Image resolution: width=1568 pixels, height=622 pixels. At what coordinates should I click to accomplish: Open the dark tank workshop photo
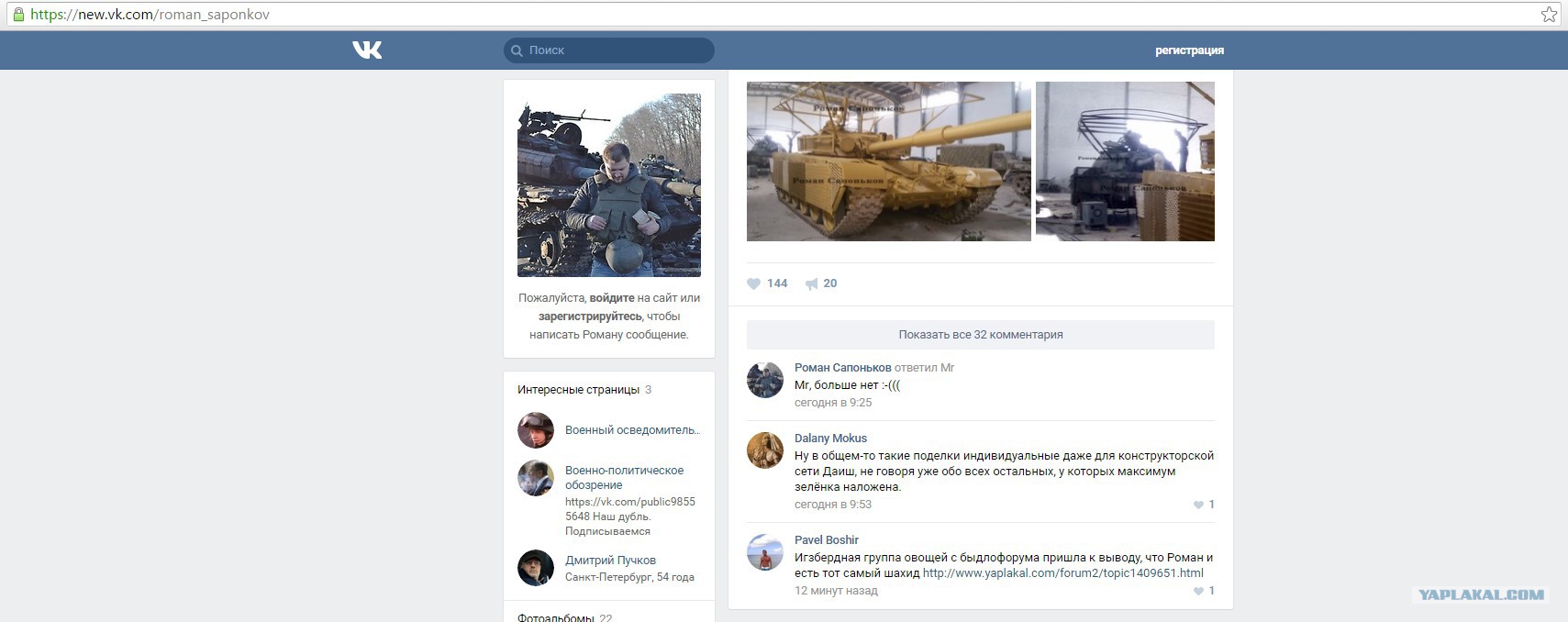(1125, 161)
